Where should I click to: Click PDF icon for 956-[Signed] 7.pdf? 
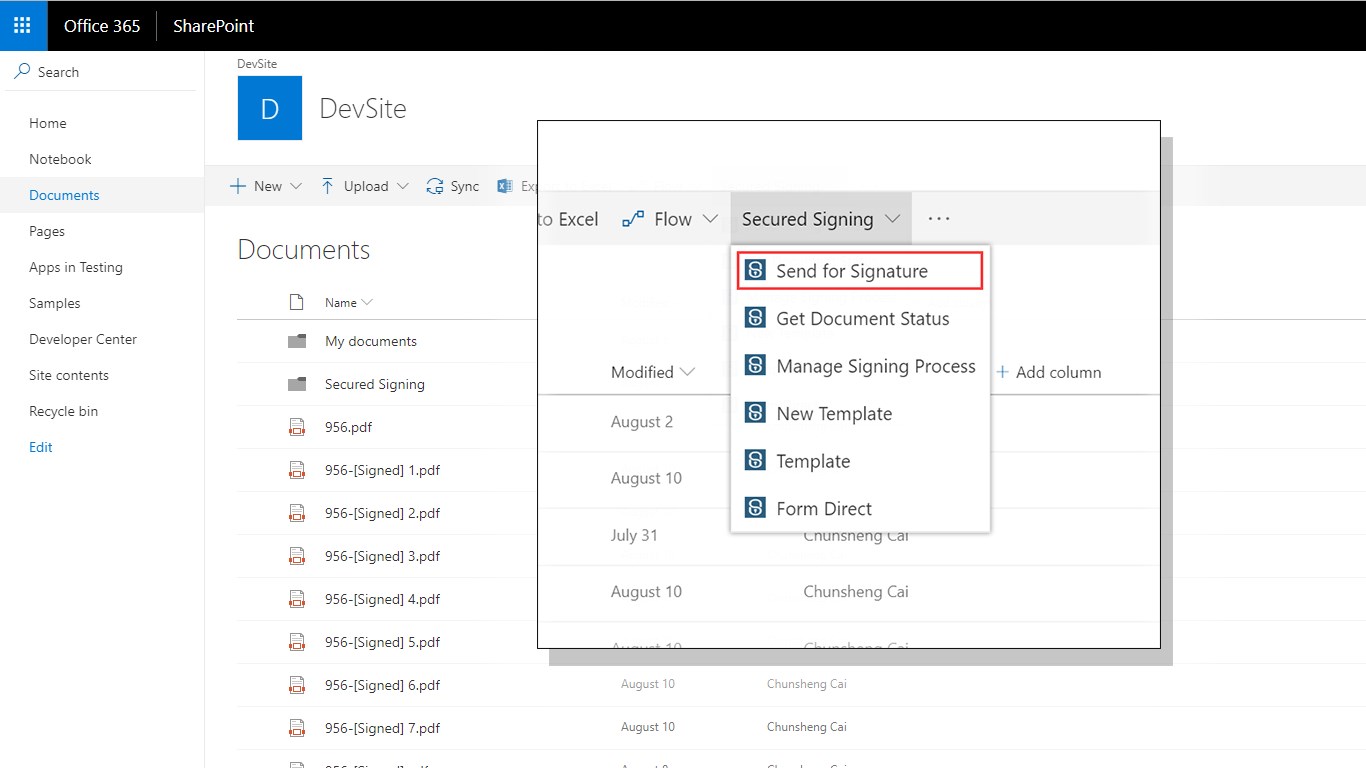[297, 728]
